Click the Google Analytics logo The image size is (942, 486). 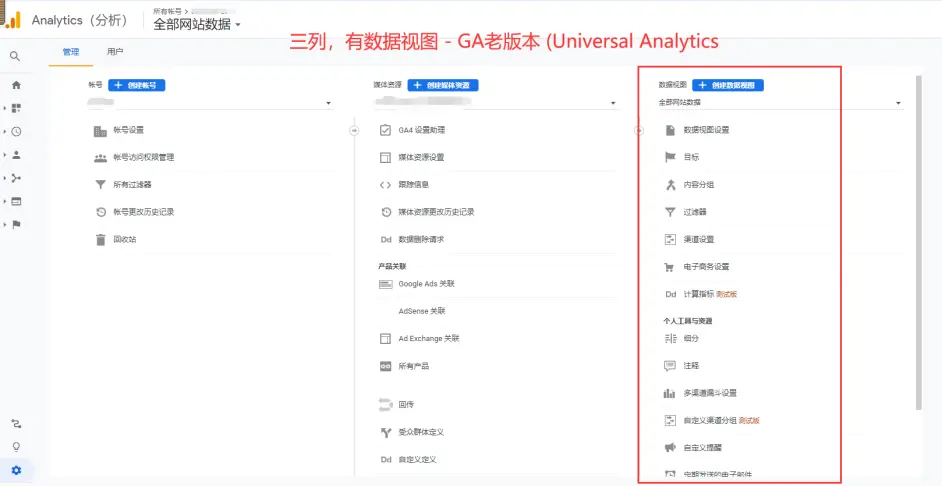pyautogui.click(x=11, y=19)
